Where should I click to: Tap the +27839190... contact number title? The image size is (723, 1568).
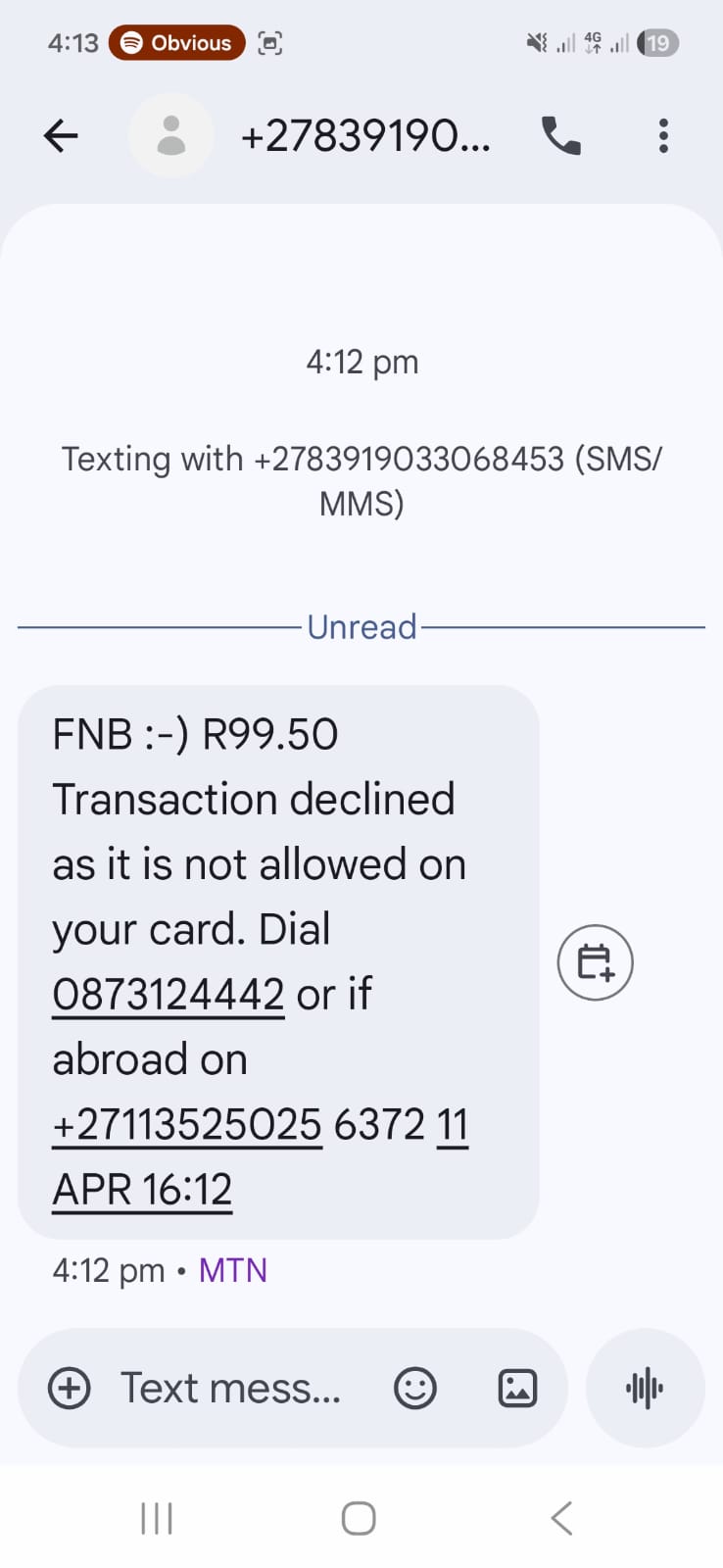[x=364, y=136]
